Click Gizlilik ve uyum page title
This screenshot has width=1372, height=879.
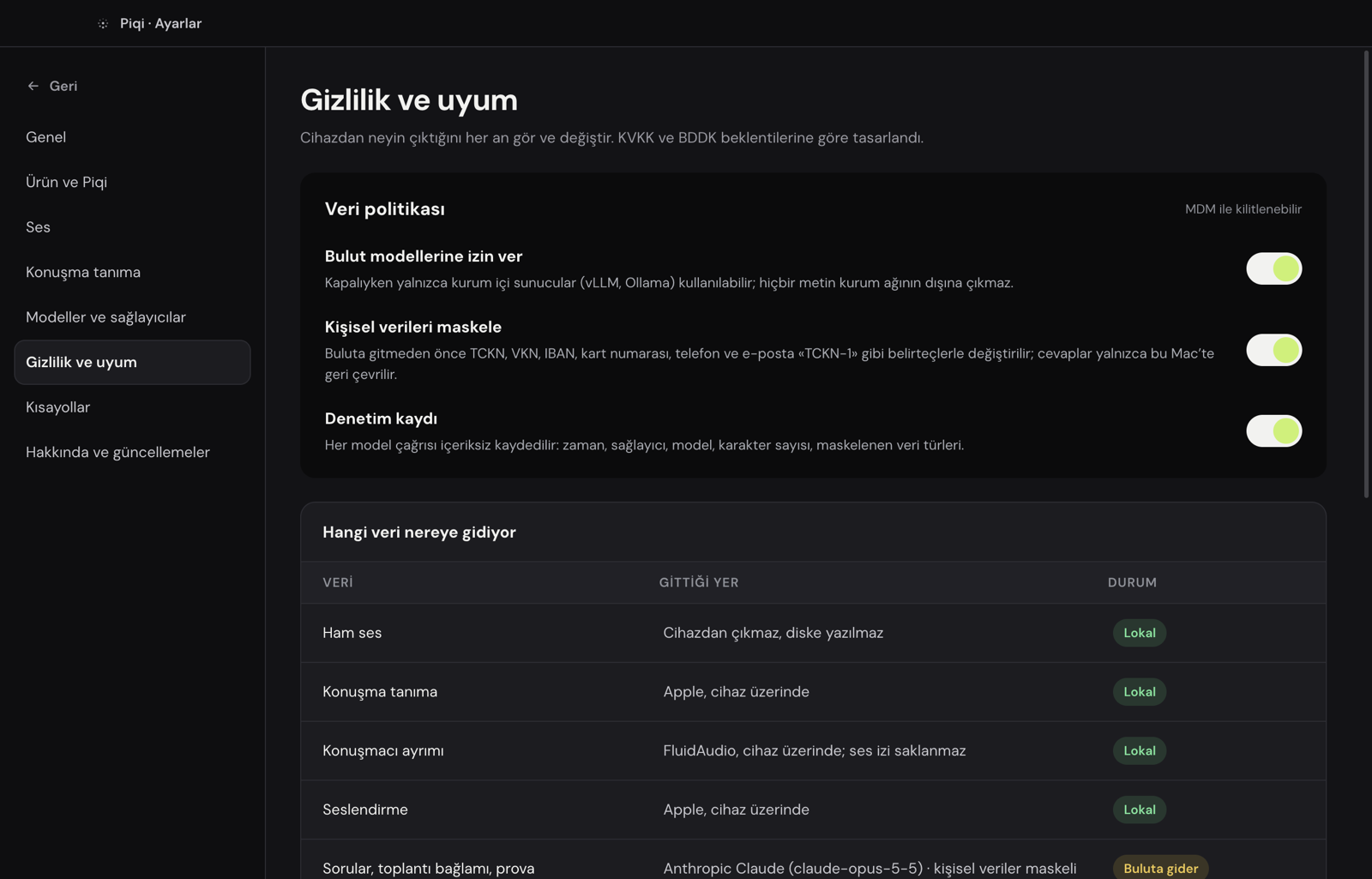click(x=409, y=100)
